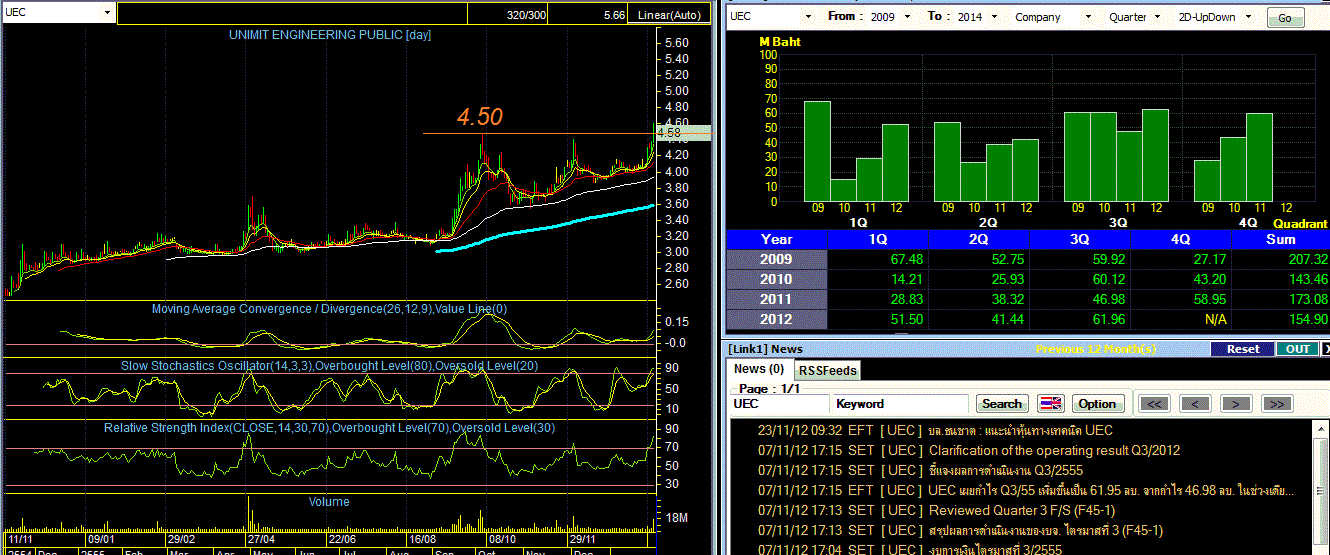Image resolution: width=1330 pixels, height=555 pixels.
Task: Click the 2Q column header in the table
Action: click(x=978, y=239)
